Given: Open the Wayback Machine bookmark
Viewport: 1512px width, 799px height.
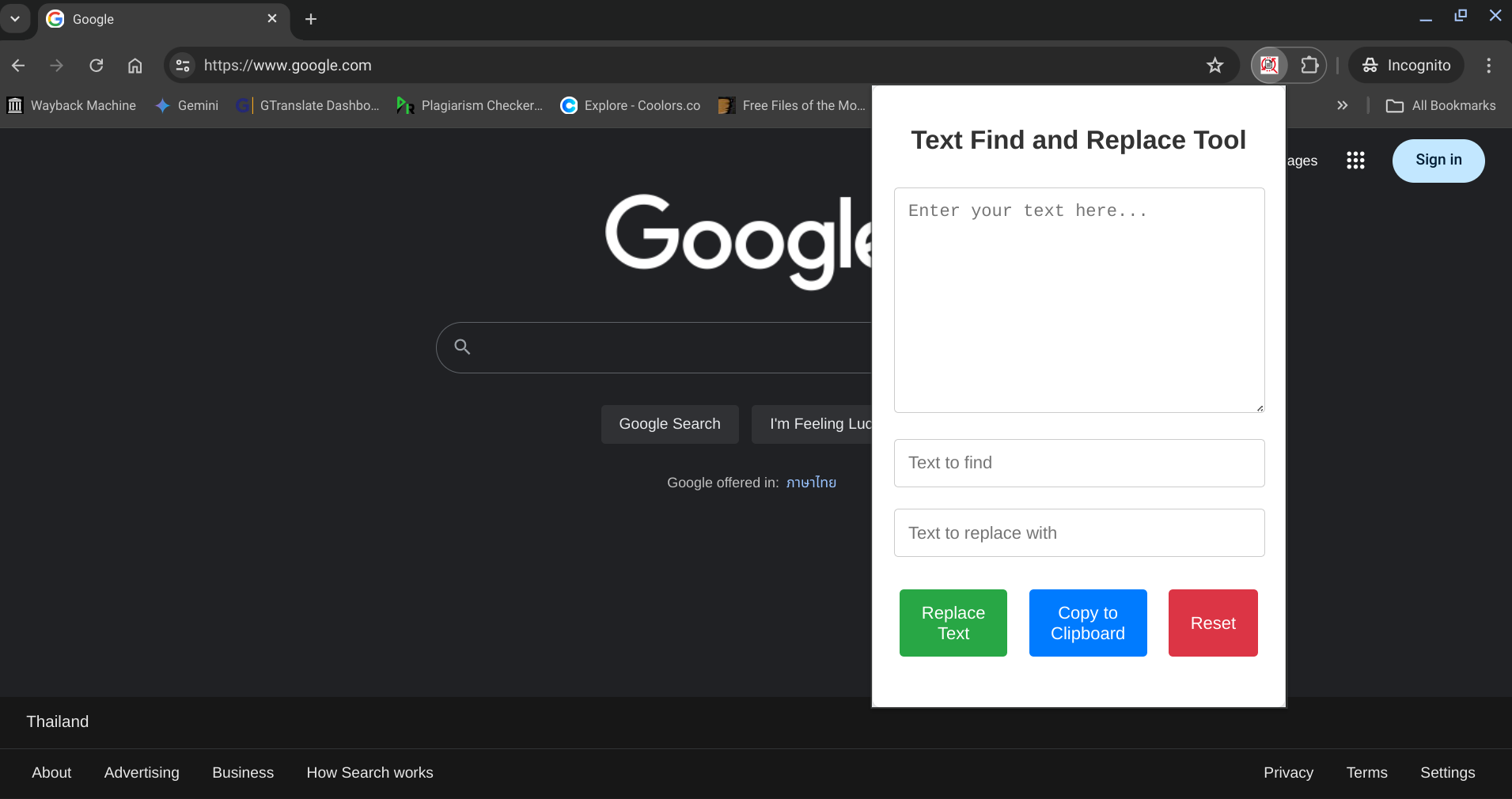Looking at the screenshot, I should 72,105.
